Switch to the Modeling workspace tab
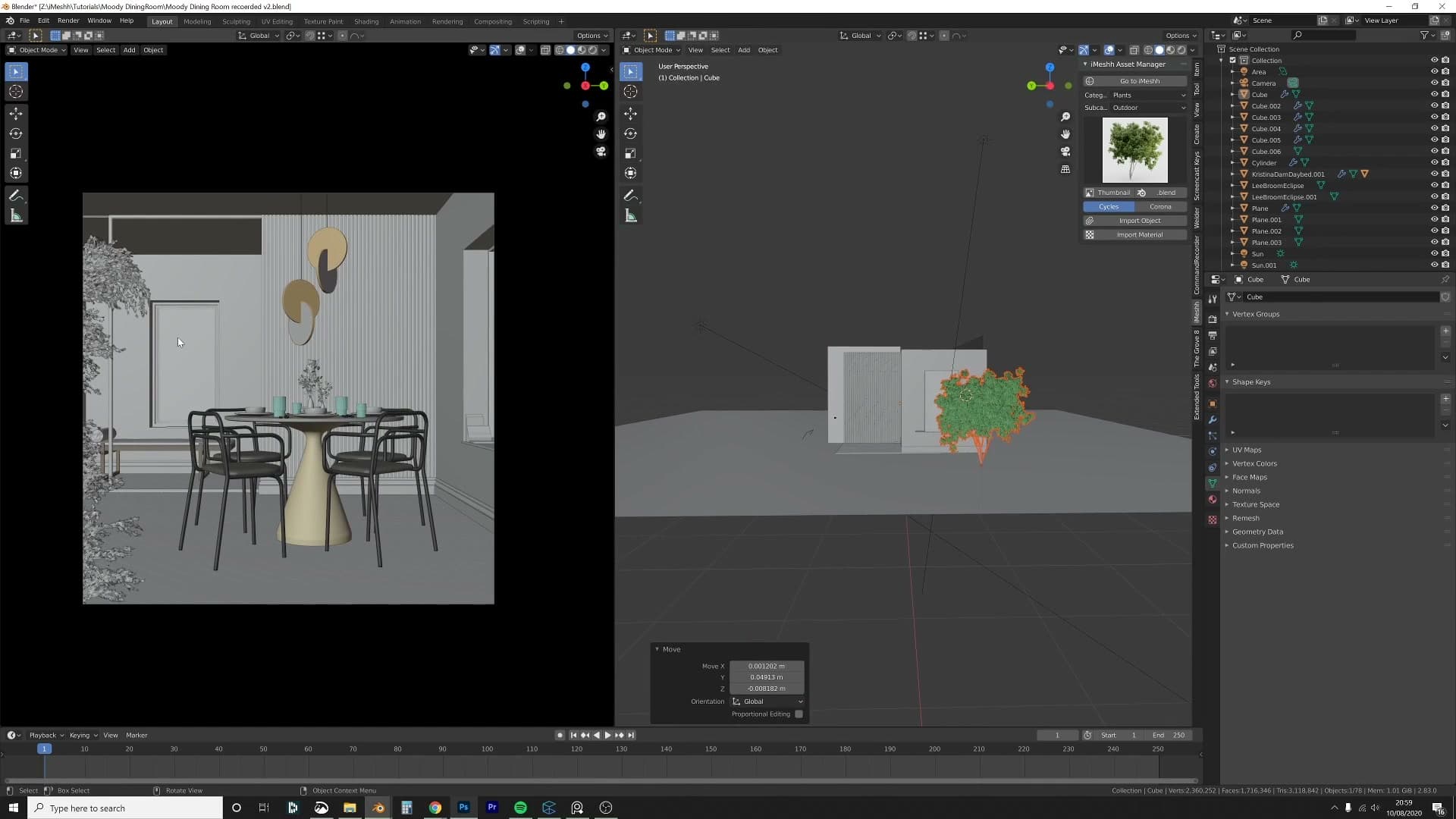1456x819 pixels. (197, 21)
